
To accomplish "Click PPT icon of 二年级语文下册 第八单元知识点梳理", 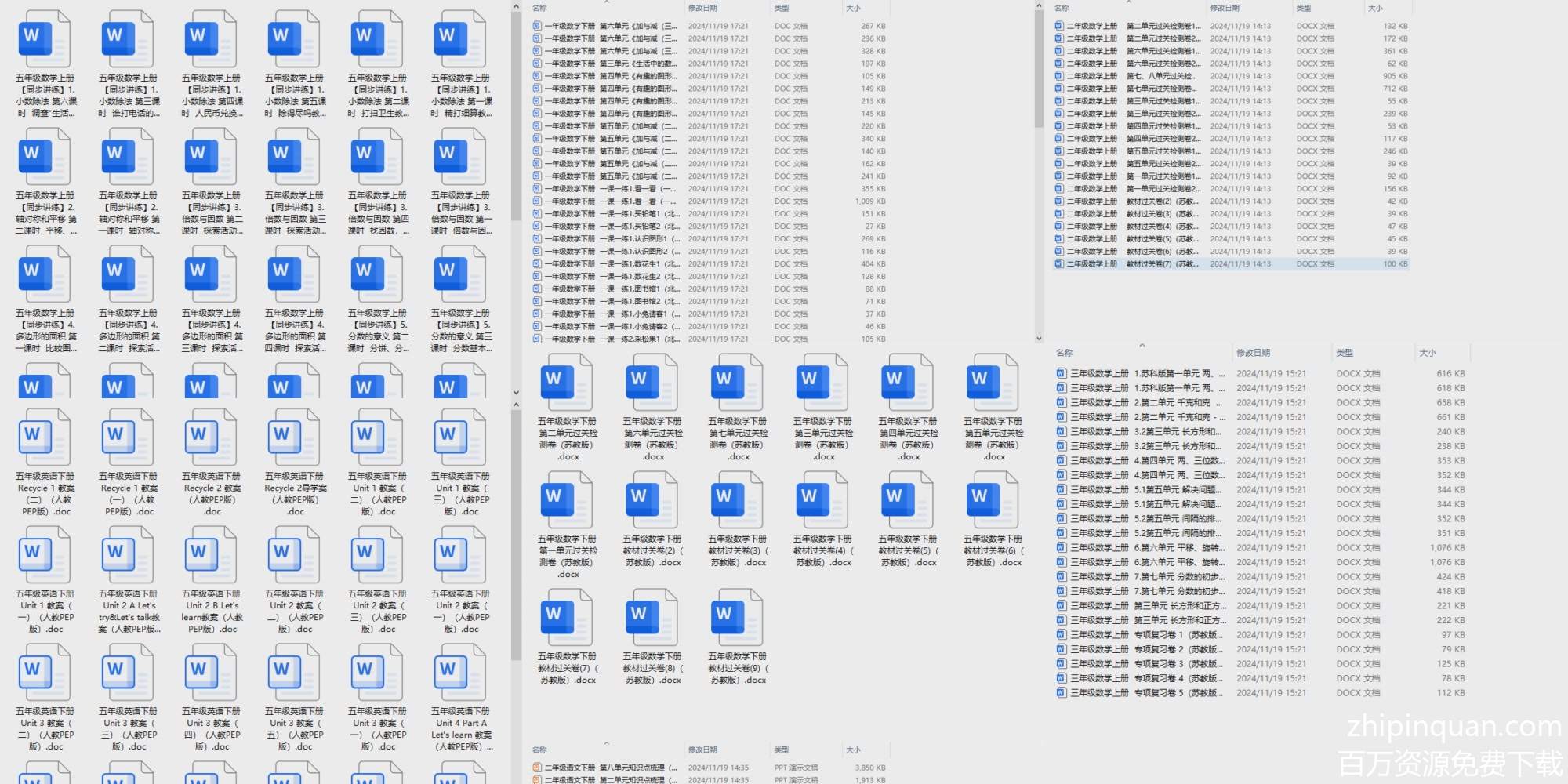I will click(537, 768).
